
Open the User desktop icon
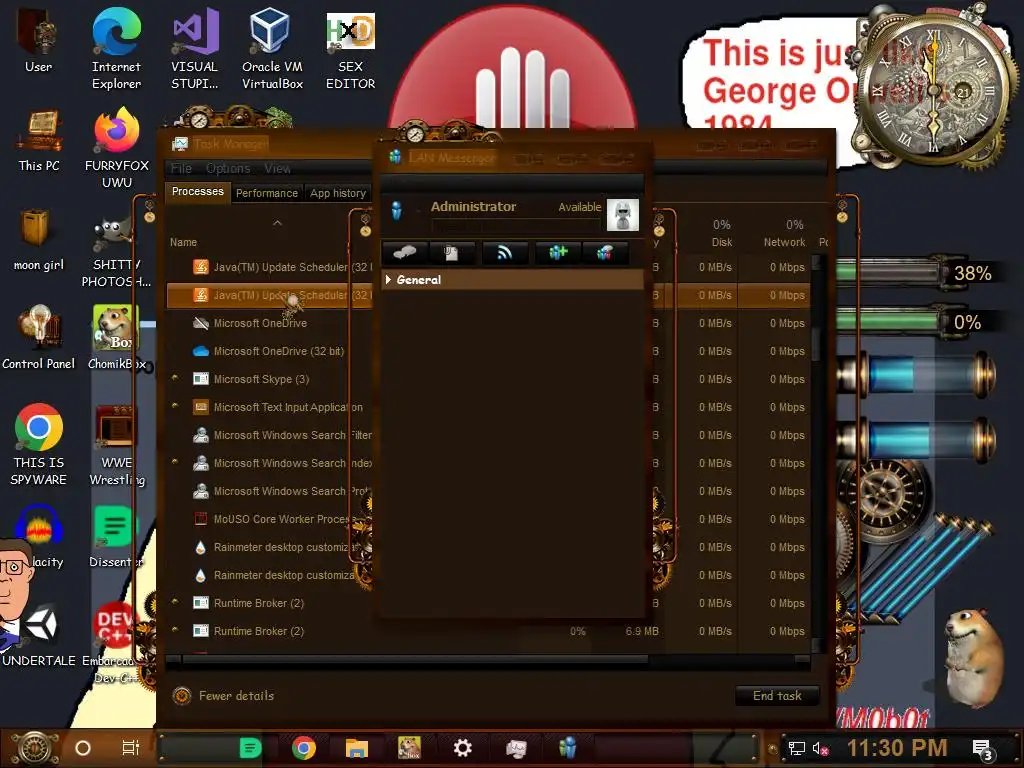(x=39, y=40)
